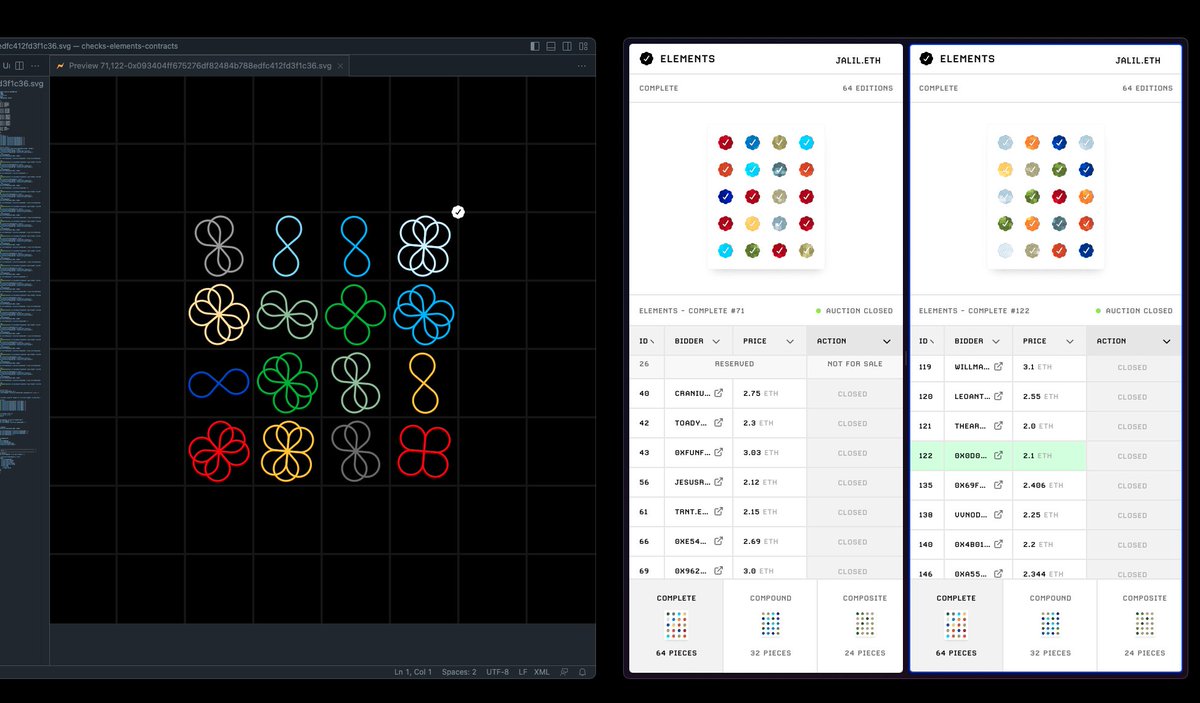Viewport: 1200px width, 703px height.
Task: Click Not For Sale cell in row 26
Action: point(853,364)
